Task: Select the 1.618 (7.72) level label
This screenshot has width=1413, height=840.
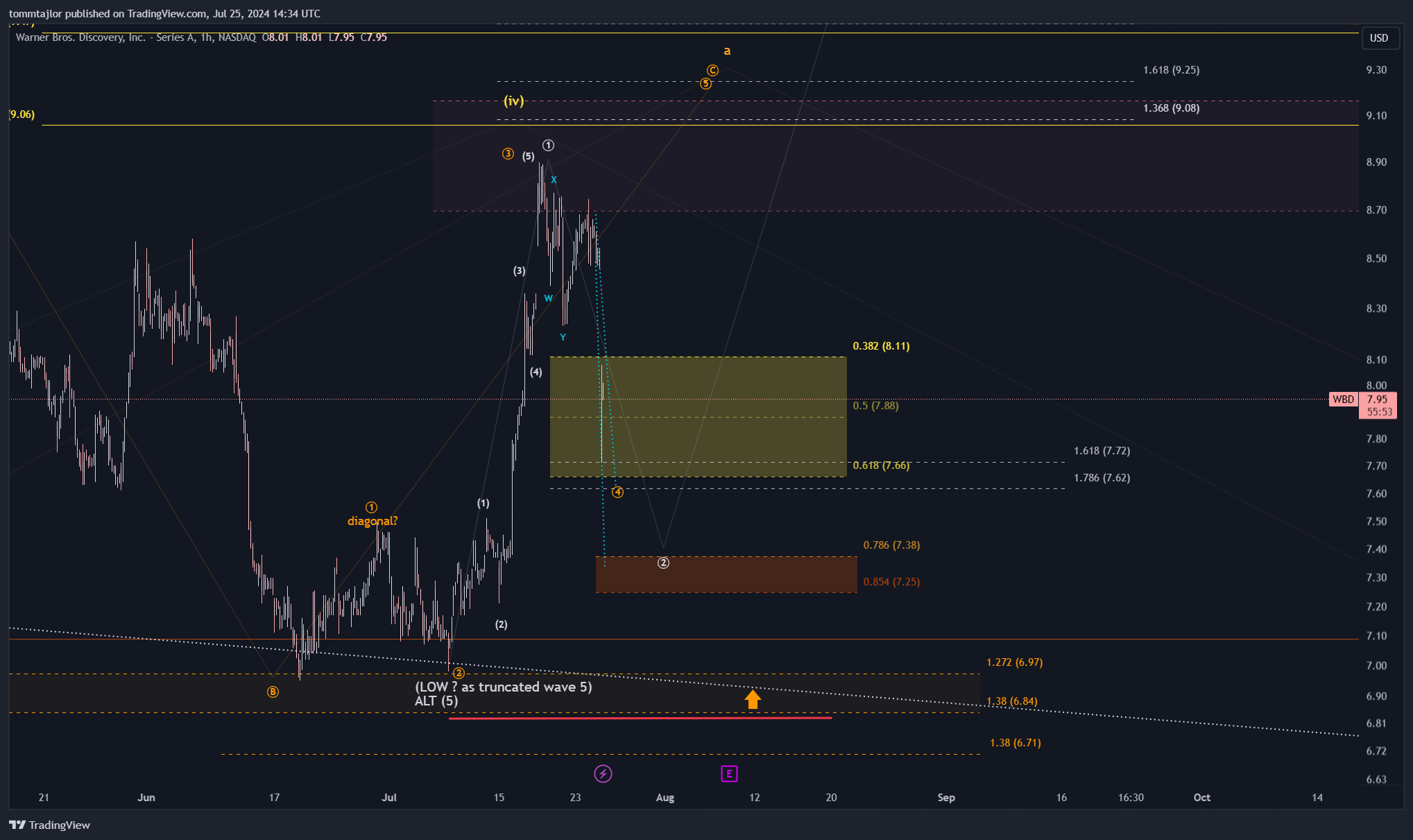Action: pos(1102,451)
